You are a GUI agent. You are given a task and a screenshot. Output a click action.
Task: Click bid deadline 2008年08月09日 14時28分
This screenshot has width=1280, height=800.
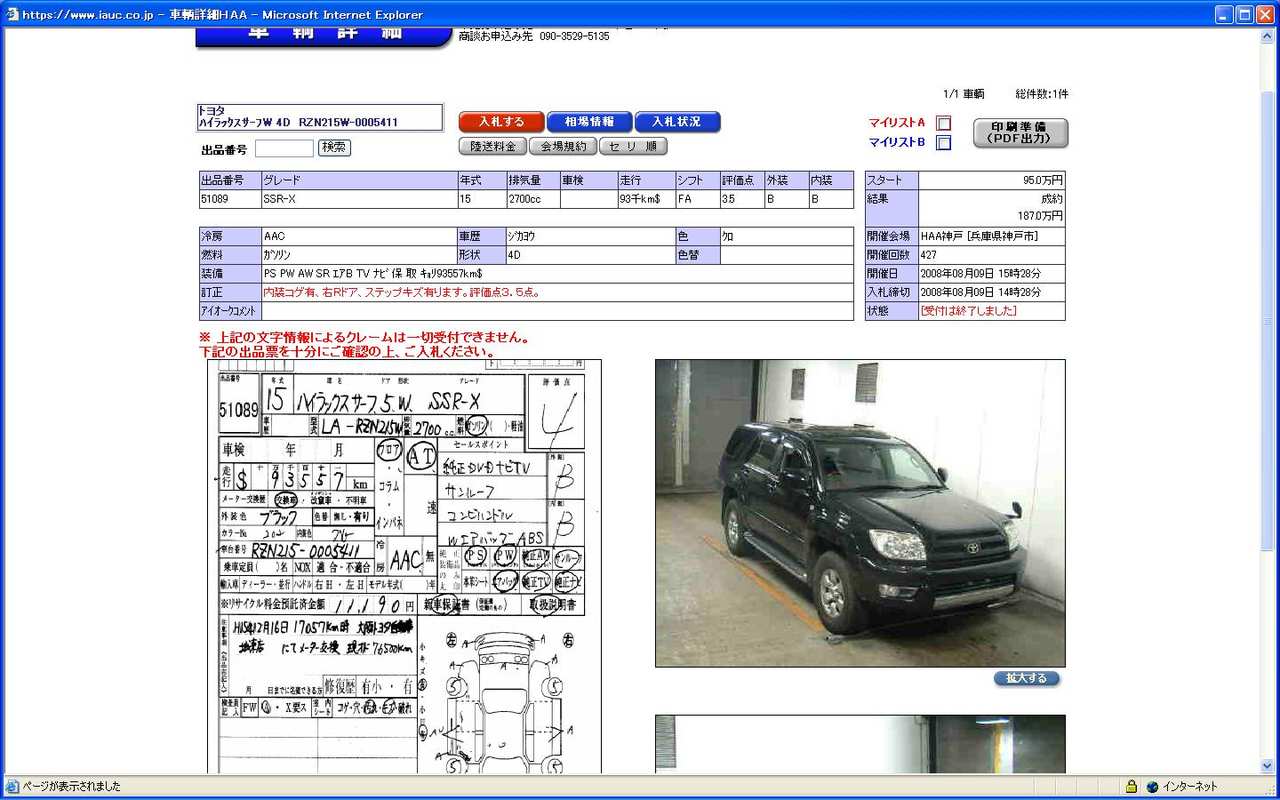(980, 292)
